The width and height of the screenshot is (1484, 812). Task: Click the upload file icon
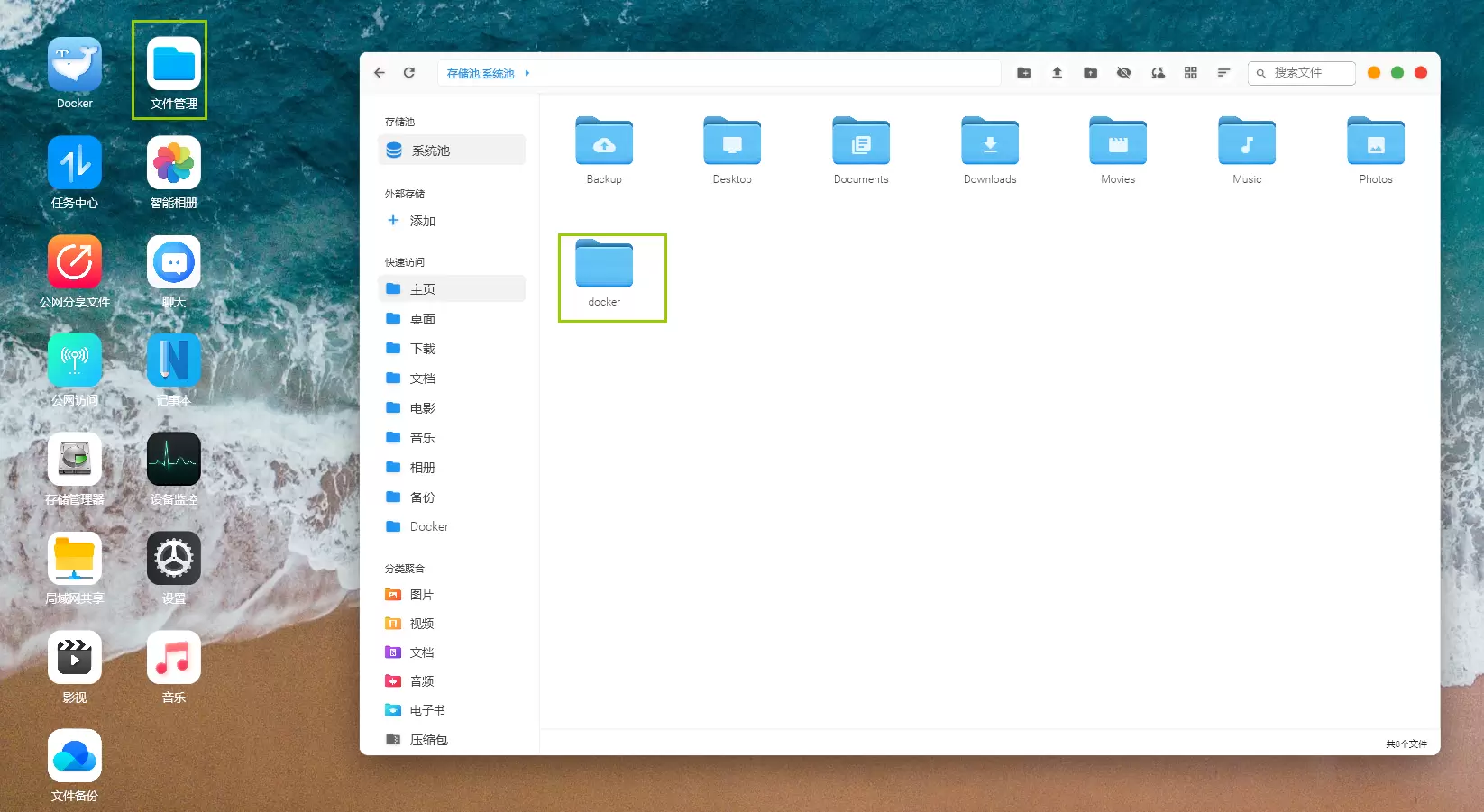[1057, 73]
